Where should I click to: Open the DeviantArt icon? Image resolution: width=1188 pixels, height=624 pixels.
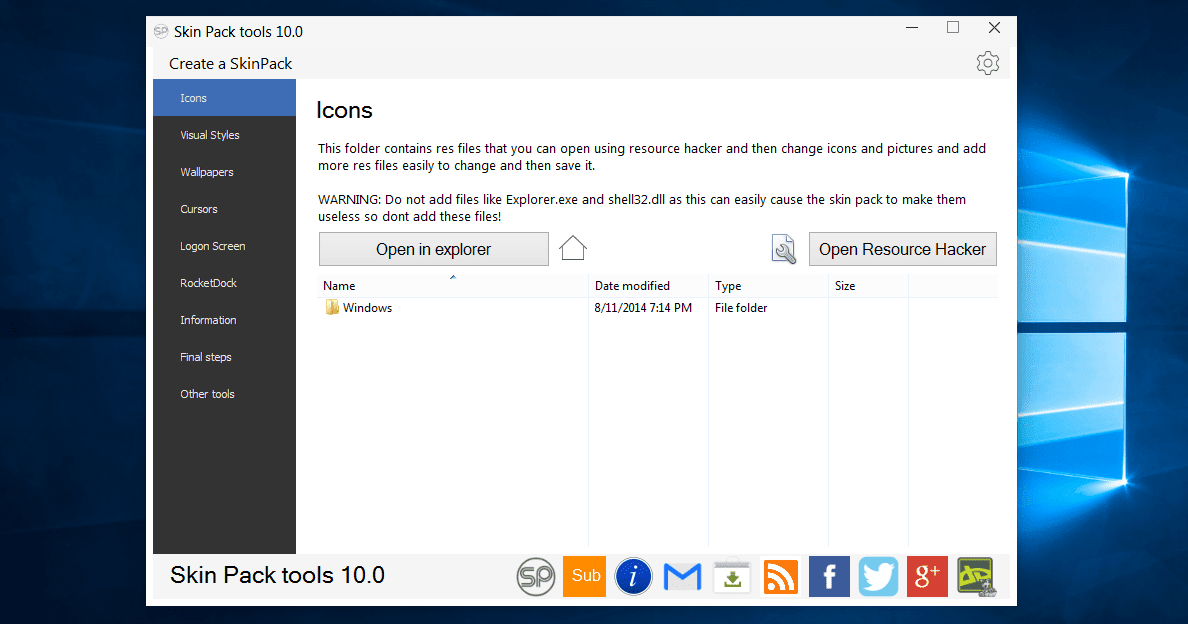tap(976, 577)
